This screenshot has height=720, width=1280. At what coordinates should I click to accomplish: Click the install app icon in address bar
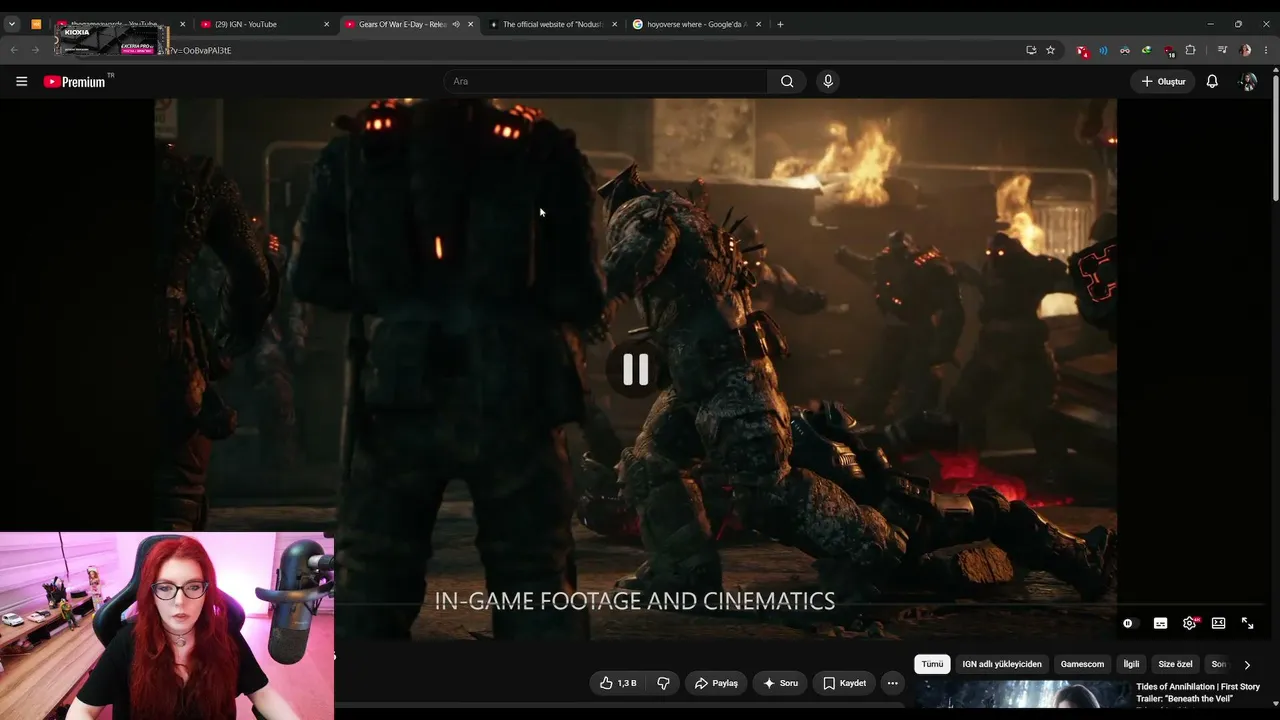[1031, 50]
